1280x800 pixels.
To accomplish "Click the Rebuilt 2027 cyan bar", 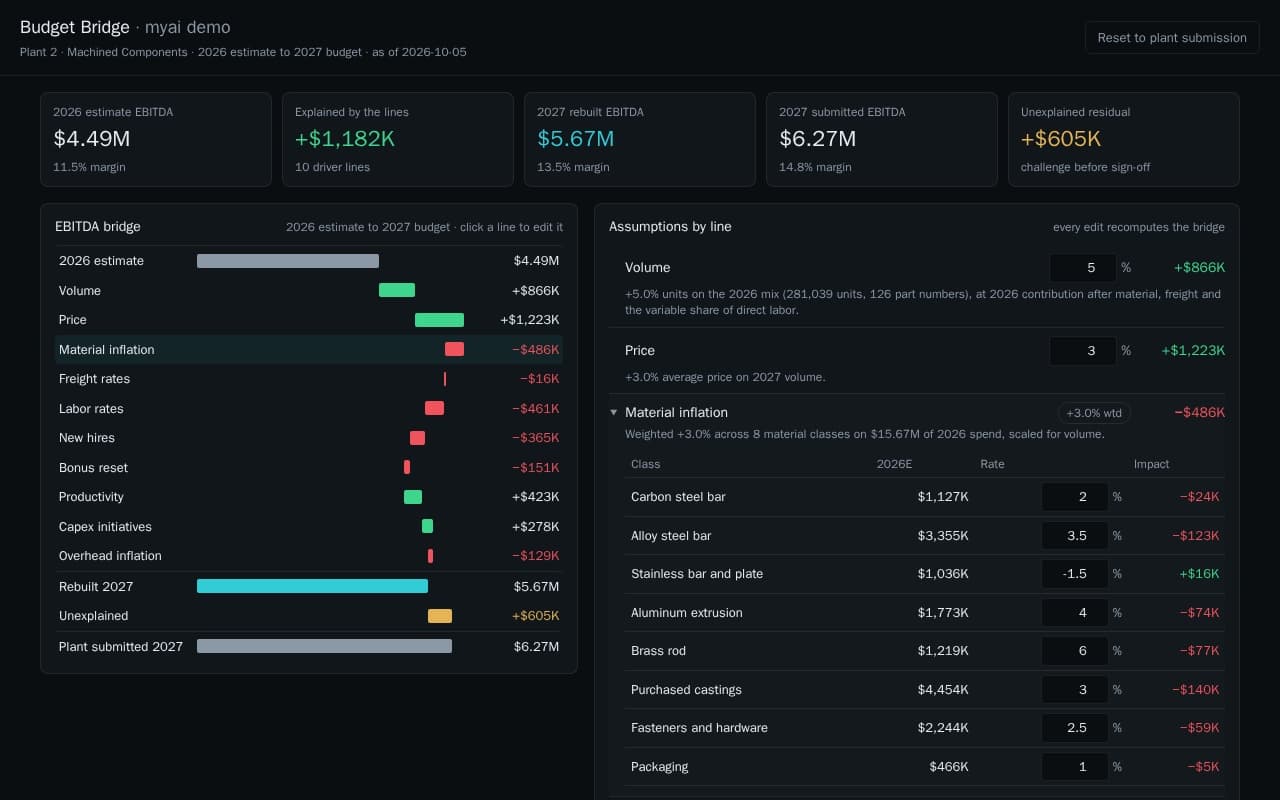I will (x=312, y=586).
